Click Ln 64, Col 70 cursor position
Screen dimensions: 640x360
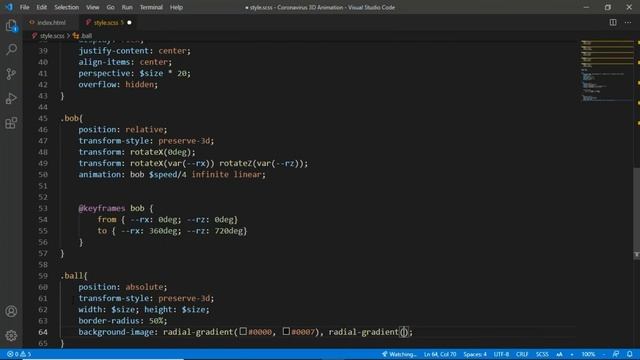pos(440,354)
